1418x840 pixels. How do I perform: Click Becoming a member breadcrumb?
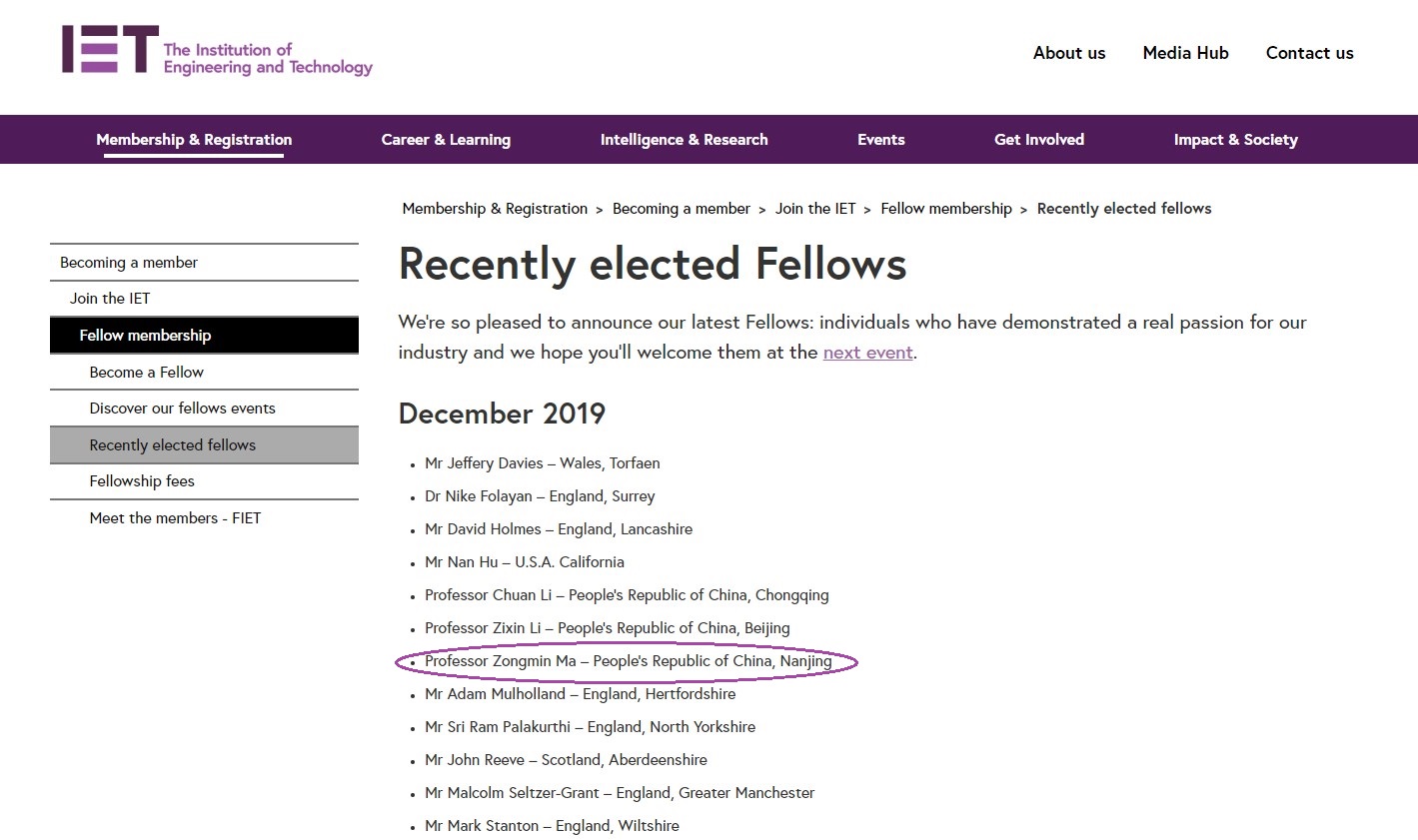click(681, 209)
